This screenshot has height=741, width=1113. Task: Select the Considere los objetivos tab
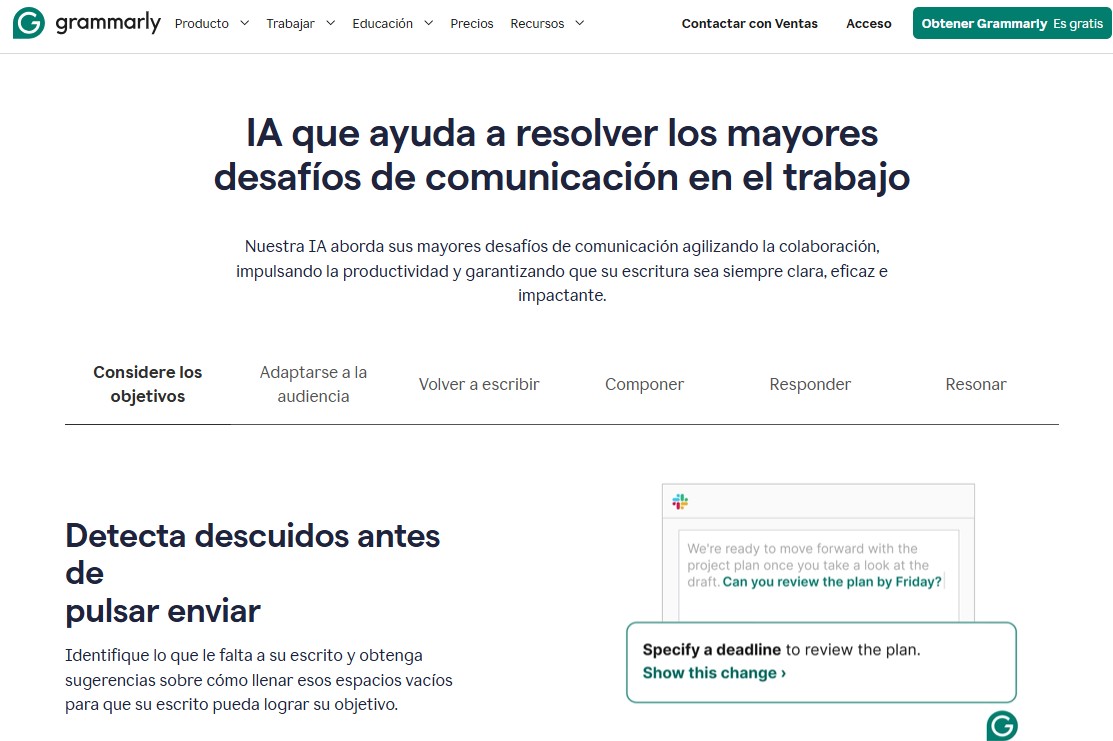(x=148, y=384)
